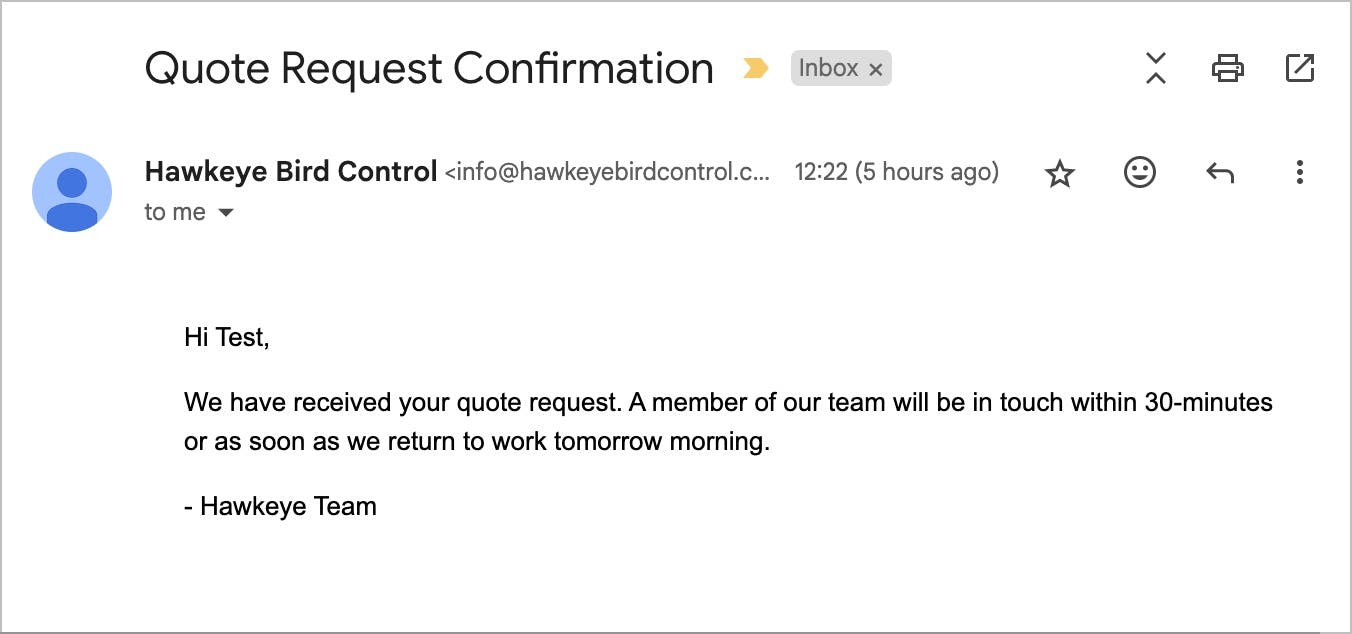Expand recipient details next to "to me"

tap(226, 212)
